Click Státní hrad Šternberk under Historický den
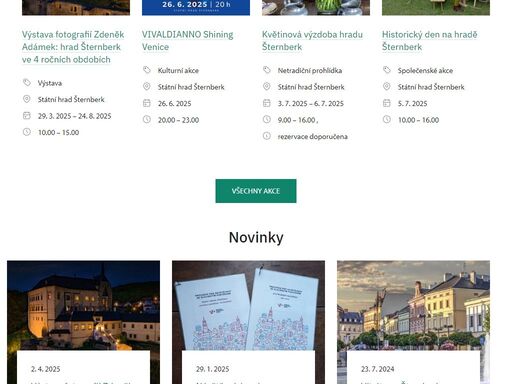The image size is (512, 384). tap(431, 87)
